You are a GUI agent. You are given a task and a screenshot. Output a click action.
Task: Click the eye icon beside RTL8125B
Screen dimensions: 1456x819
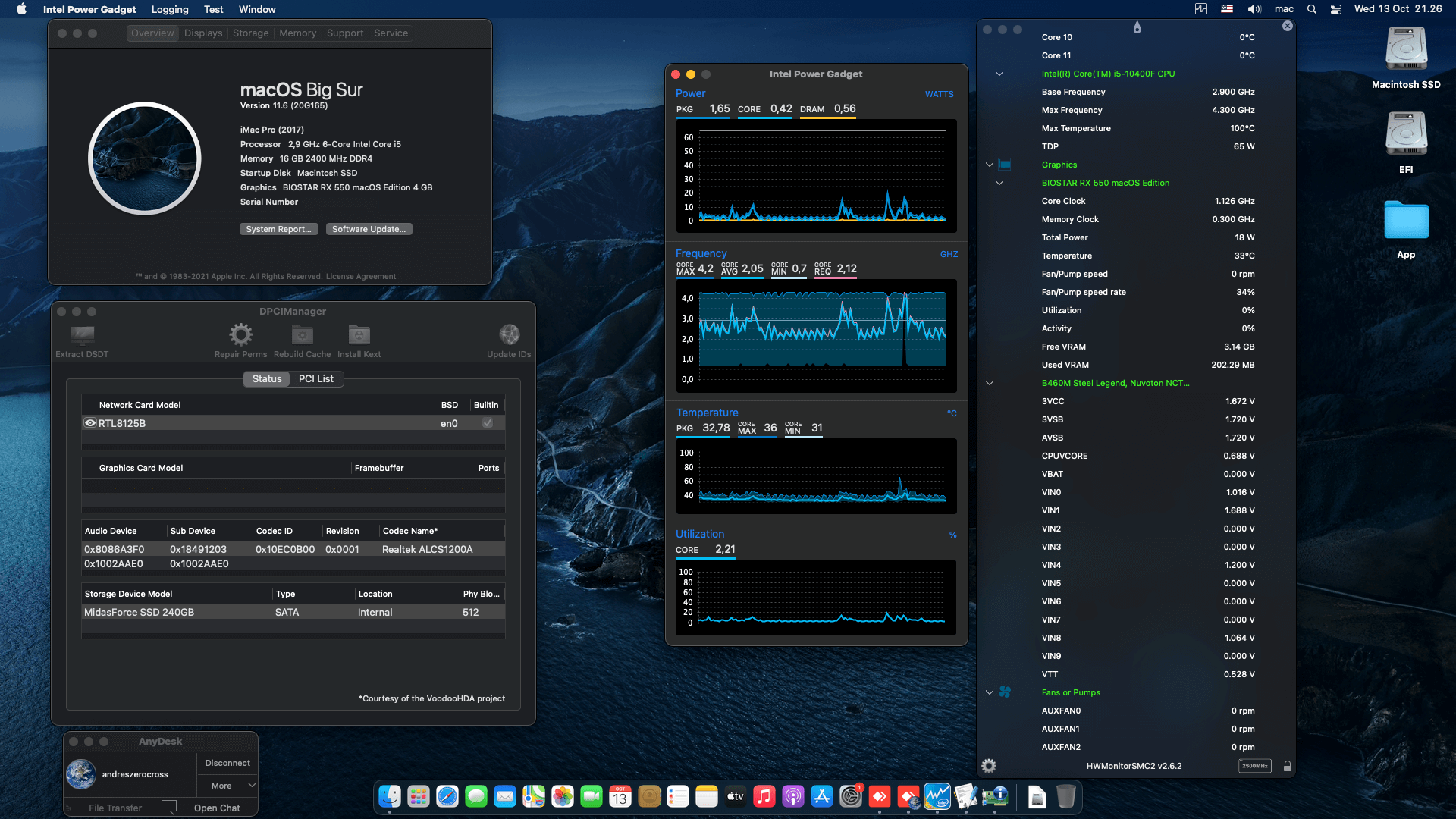pos(90,423)
